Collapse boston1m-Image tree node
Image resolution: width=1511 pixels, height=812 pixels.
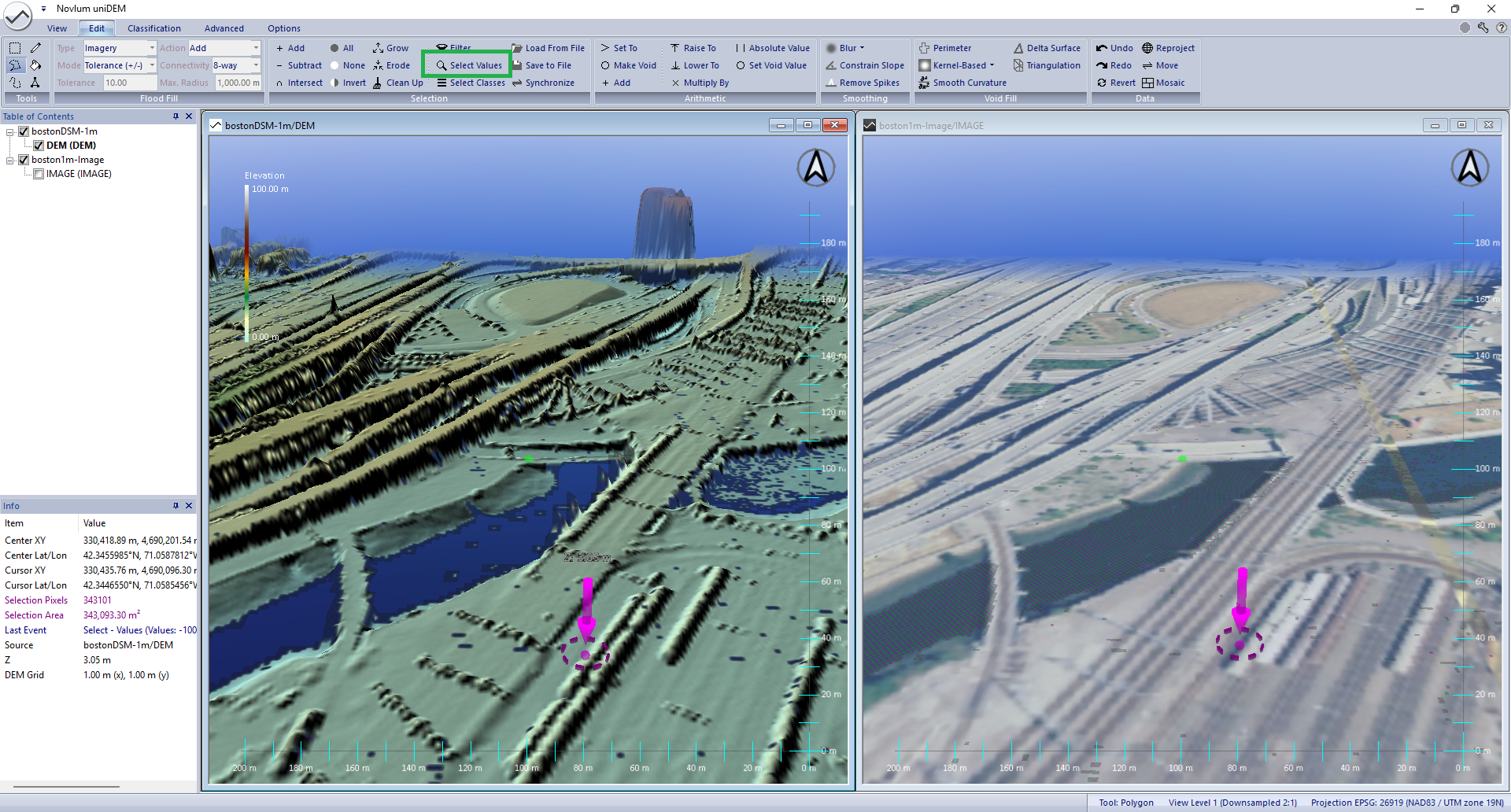tap(10, 161)
